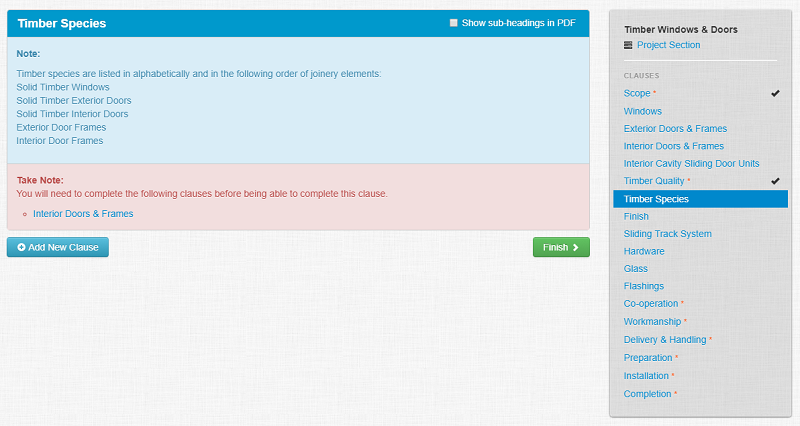Click the checkmark icon beside Scope
Image resolution: width=800 pixels, height=426 pixels.
[775, 93]
